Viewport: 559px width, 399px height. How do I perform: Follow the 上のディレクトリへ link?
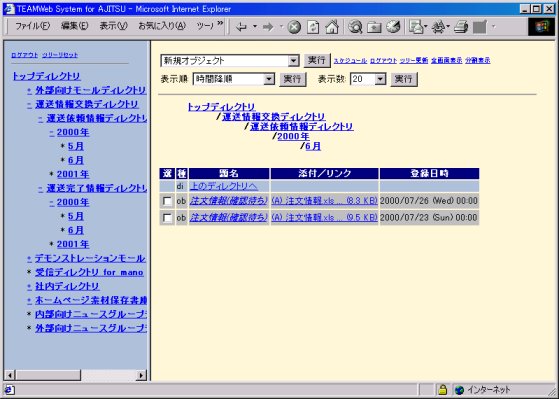pos(224,186)
